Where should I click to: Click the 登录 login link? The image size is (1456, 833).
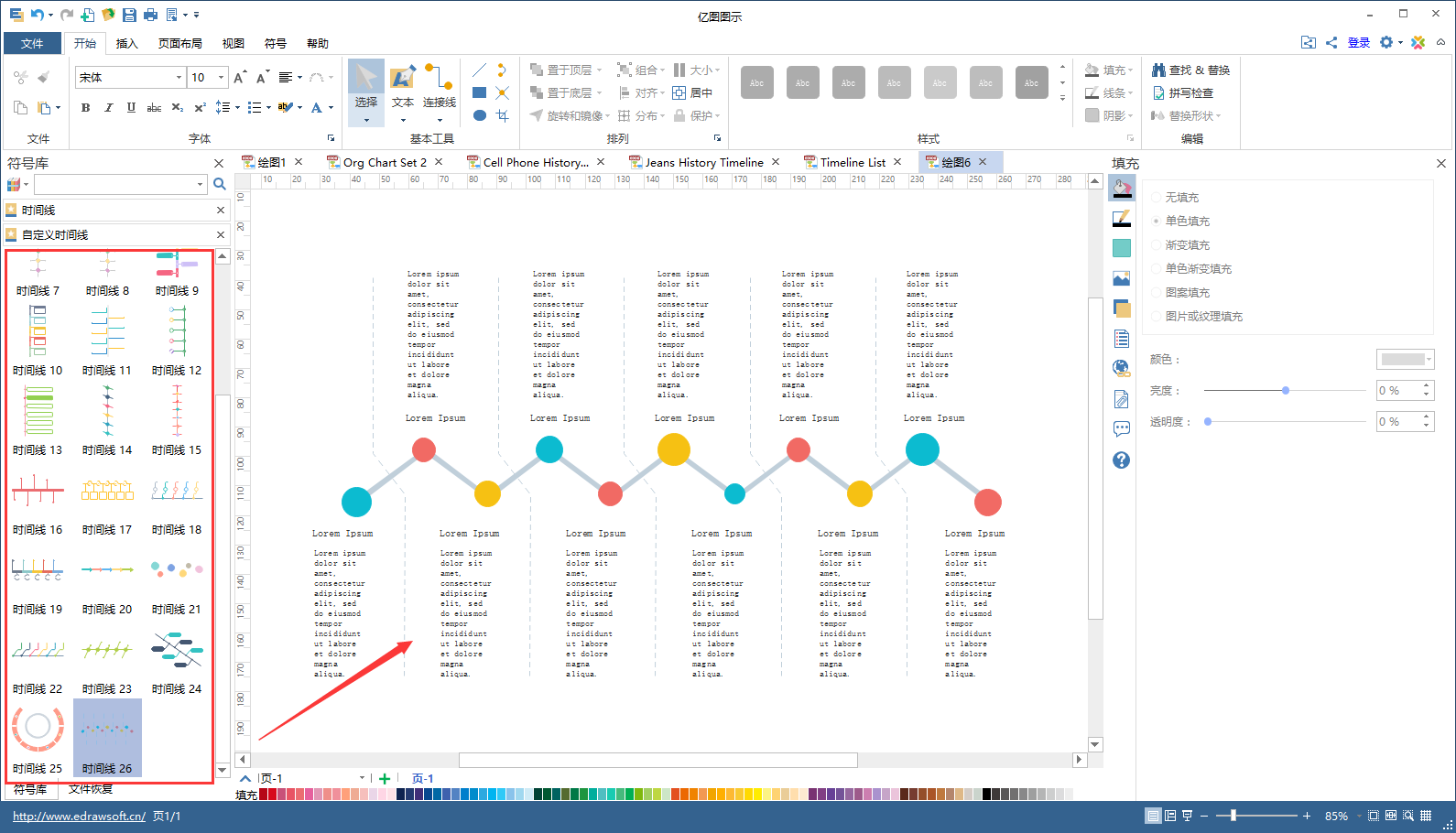click(1359, 42)
